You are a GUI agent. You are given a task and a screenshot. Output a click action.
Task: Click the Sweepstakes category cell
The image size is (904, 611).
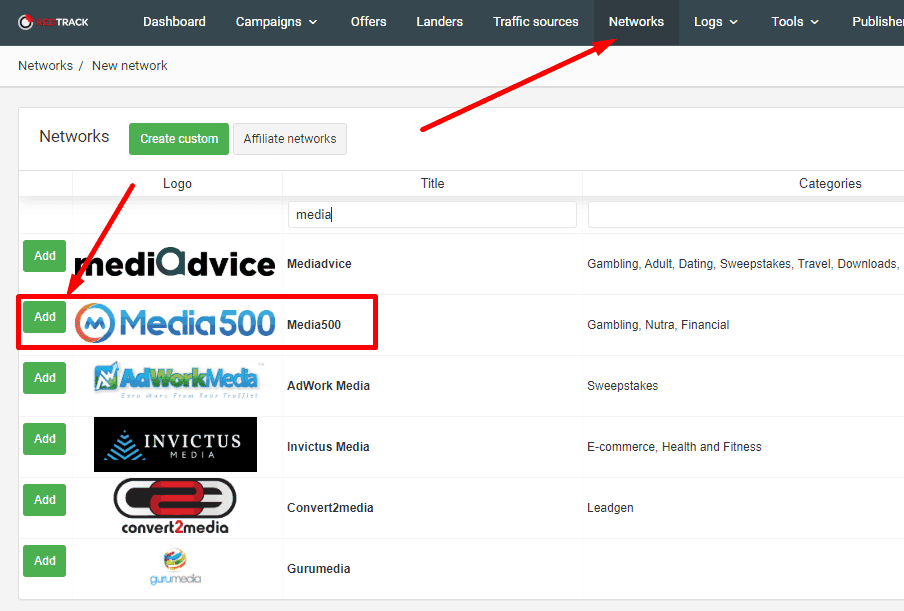point(623,386)
